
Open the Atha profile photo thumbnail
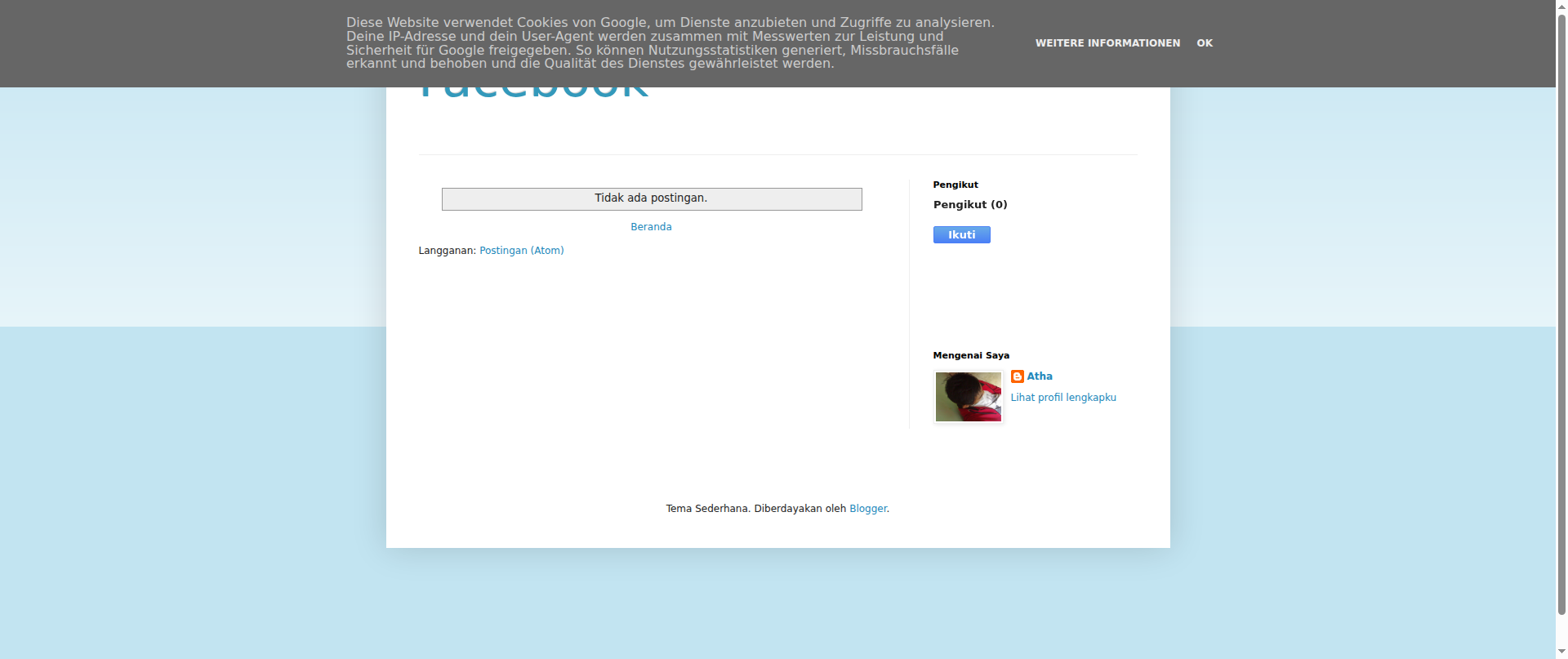pyautogui.click(x=968, y=397)
